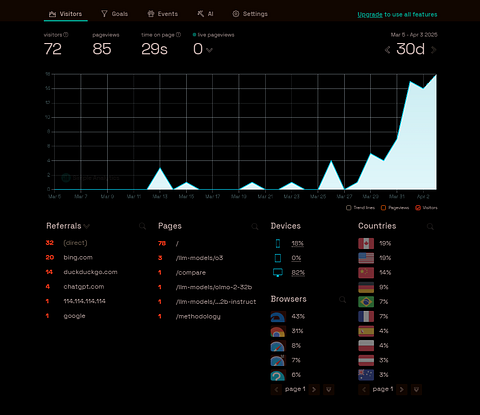Click the Brazil flag icon
The image size is (480, 415).
point(366,302)
